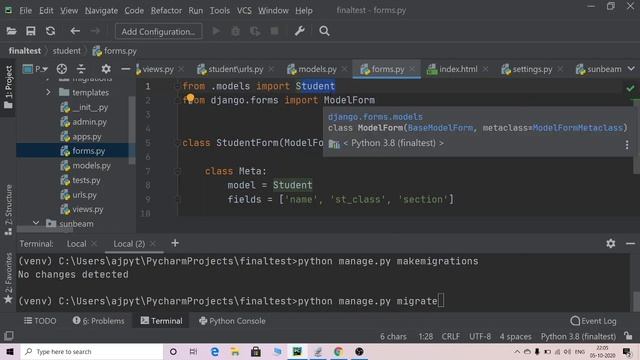The image size is (640, 360).
Task: Open the TODO tool window
Action: (x=40, y=321)
